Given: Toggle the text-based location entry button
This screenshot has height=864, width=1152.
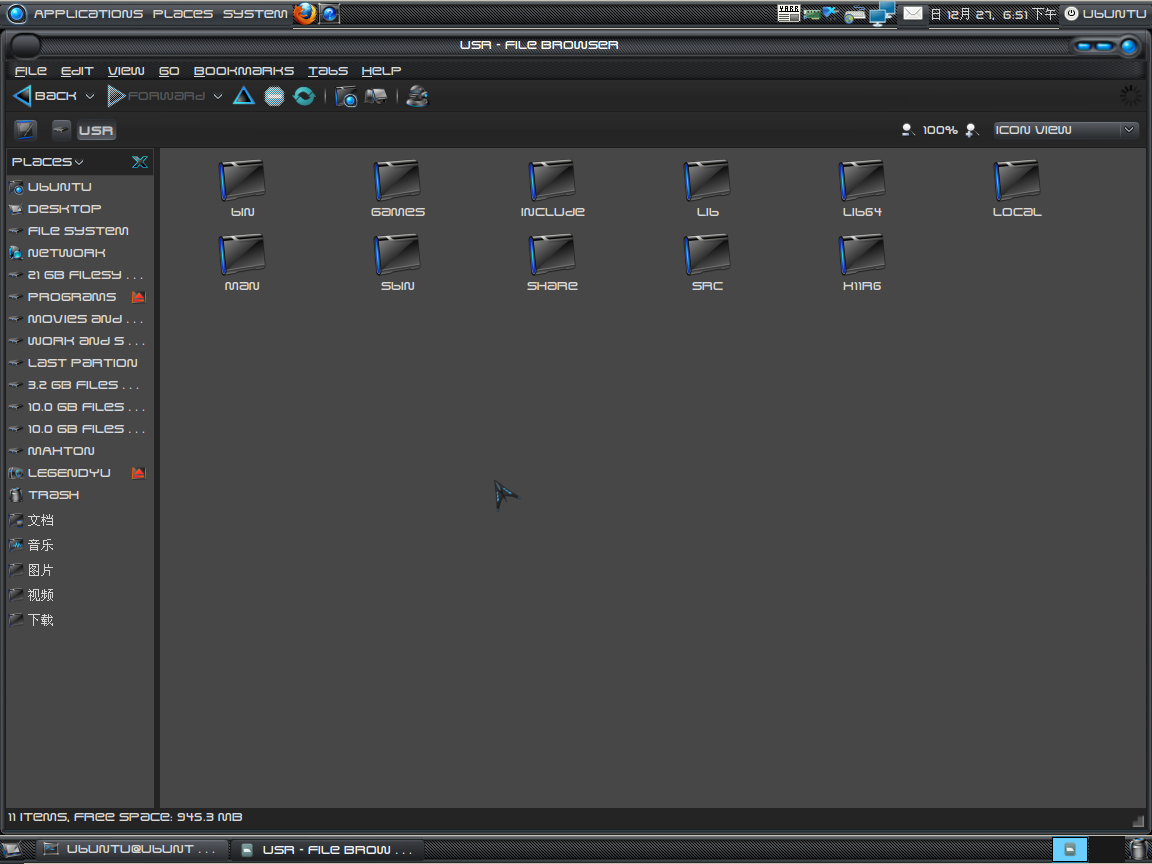Looking at the screenshot, I should [26, 130].
